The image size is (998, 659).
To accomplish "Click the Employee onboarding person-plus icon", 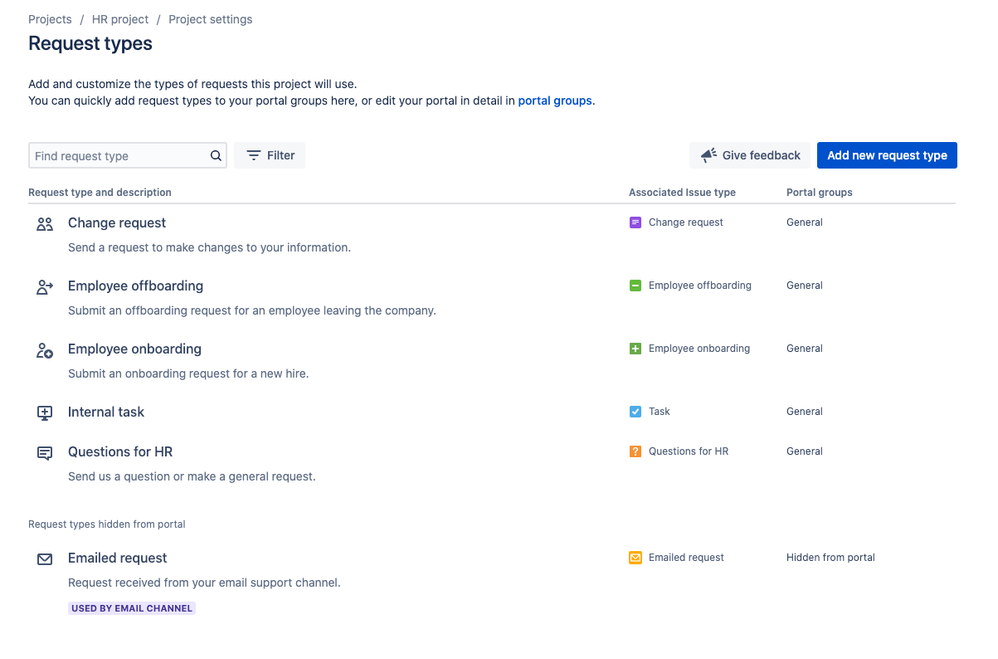I will (45, 350).
